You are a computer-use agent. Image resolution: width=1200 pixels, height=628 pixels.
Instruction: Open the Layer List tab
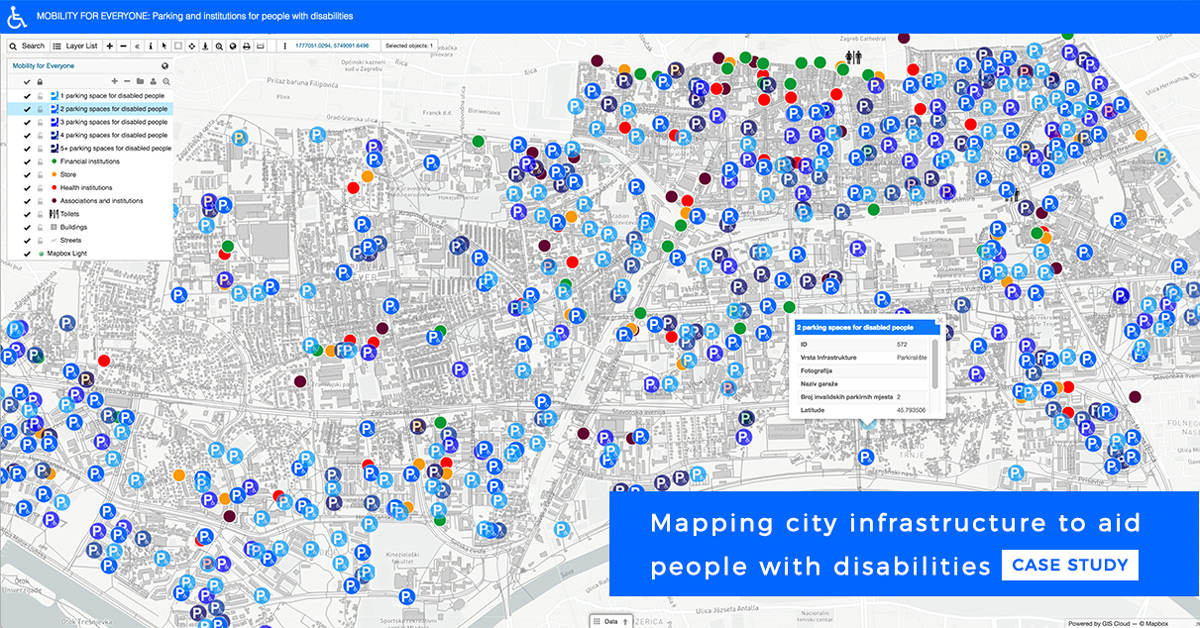click(x=75, y=46)
